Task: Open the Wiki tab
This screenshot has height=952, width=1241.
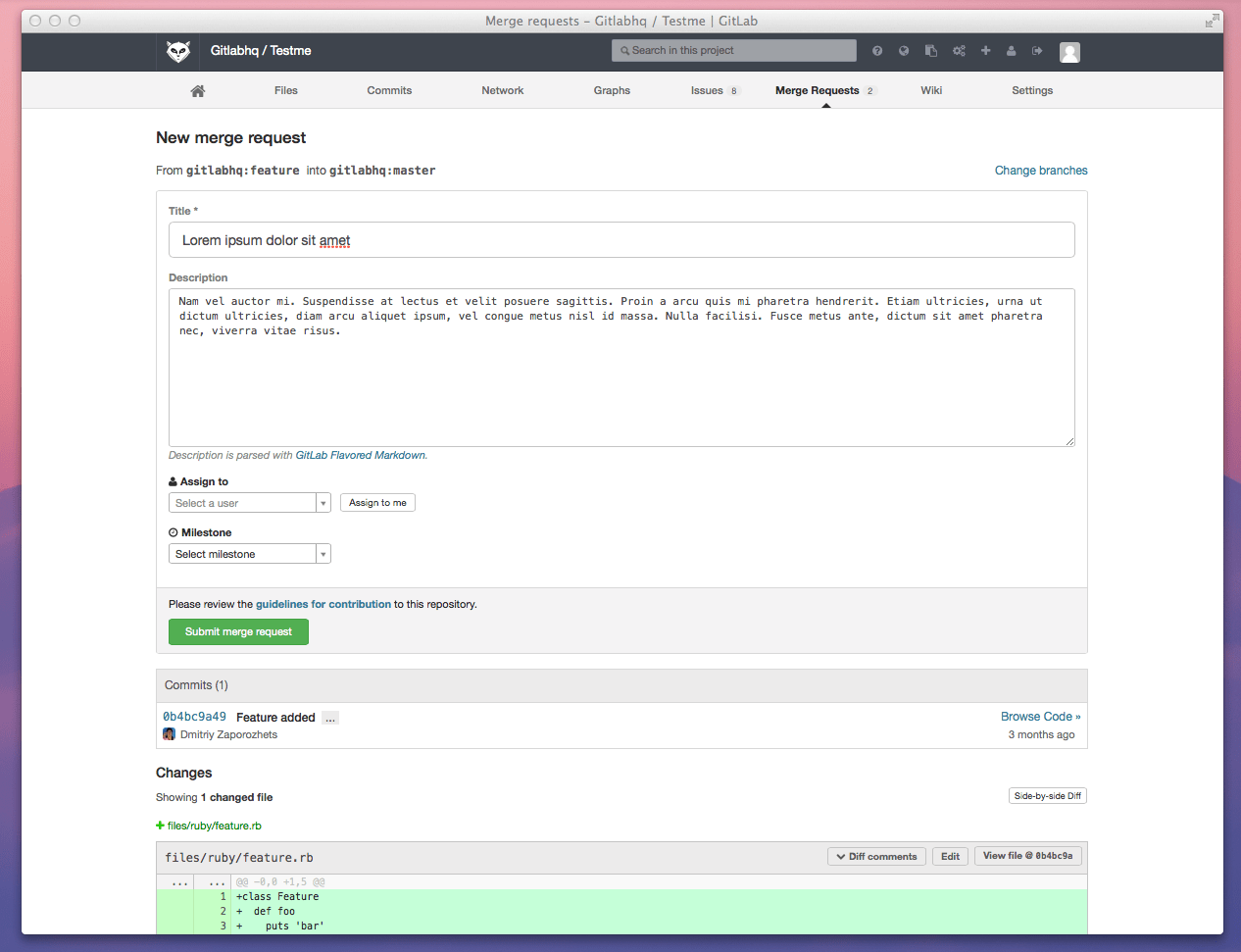Action: coord(930,89)
